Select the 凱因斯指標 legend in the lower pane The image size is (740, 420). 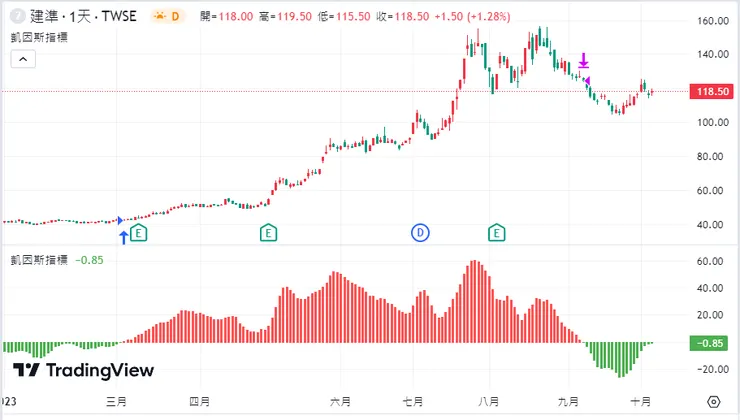[35, 260]
